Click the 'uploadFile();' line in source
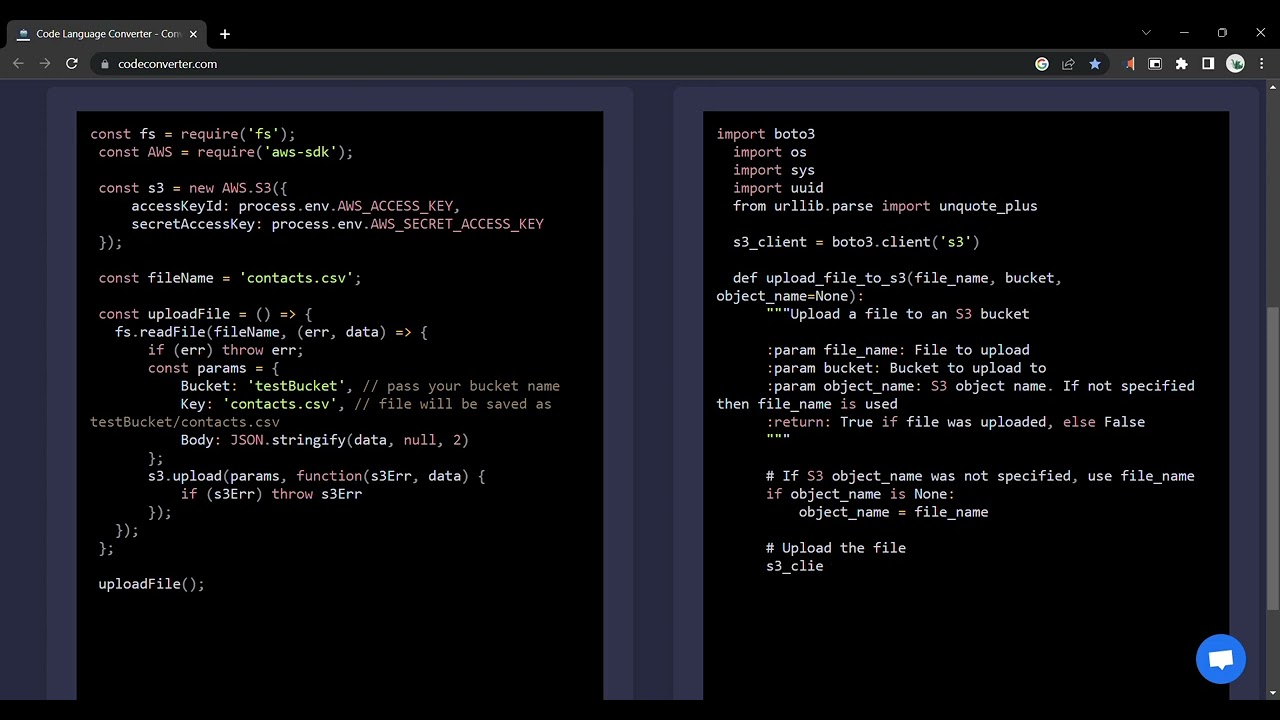Screen dimensions: 1280x720 (151, 584)
